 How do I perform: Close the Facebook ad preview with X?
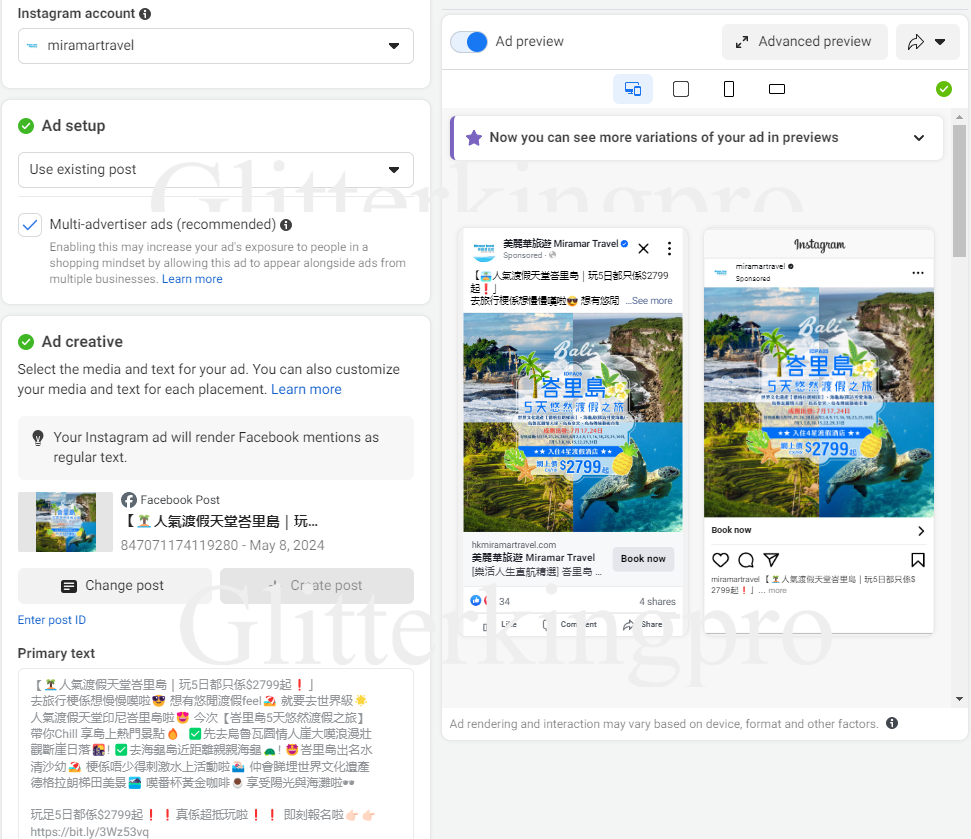(643, 249)
